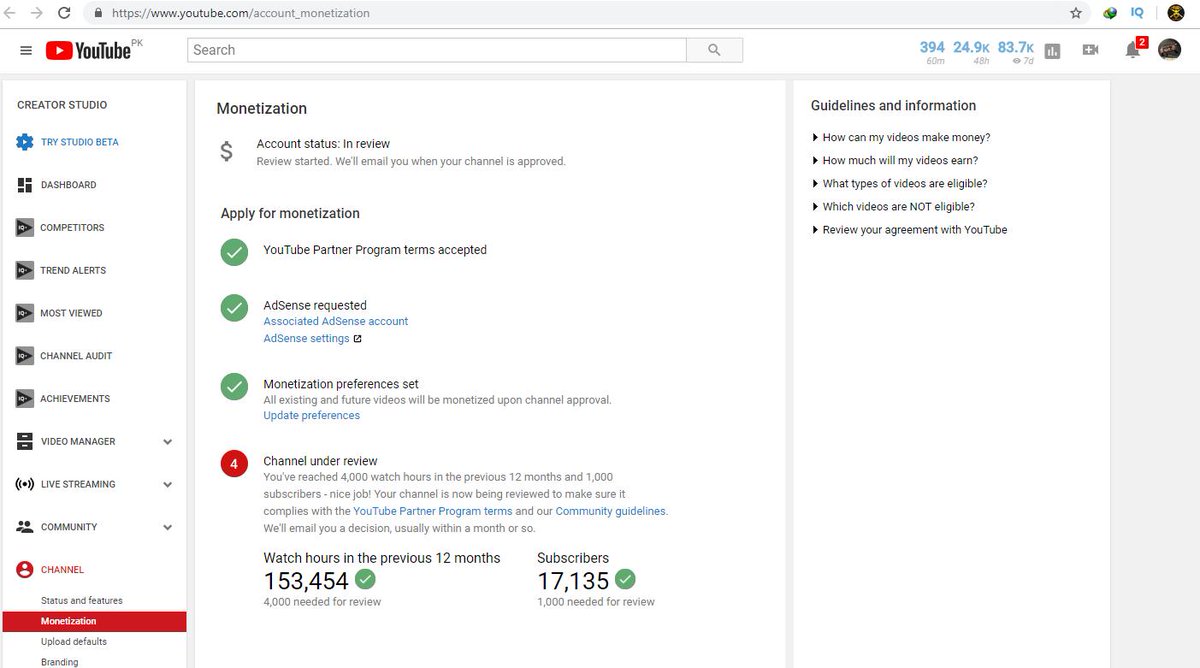Click the create video camera icon
Viewport: 1200px width, 668px height.
tap(1090, 50)
